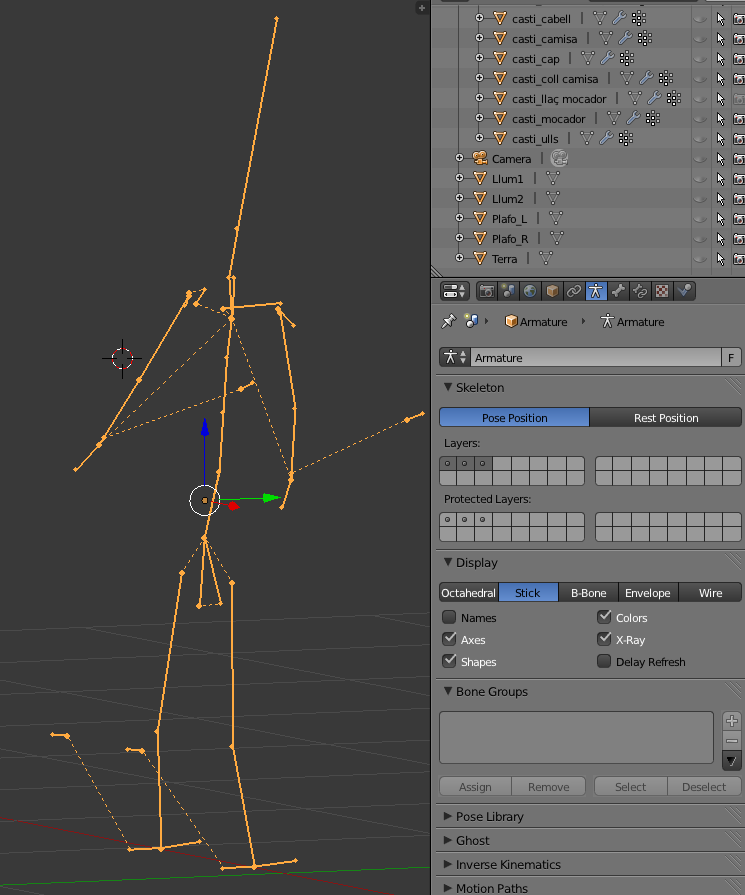Expand the Camera item in outliner
This screenshot has width=745, height=895.
460,158
